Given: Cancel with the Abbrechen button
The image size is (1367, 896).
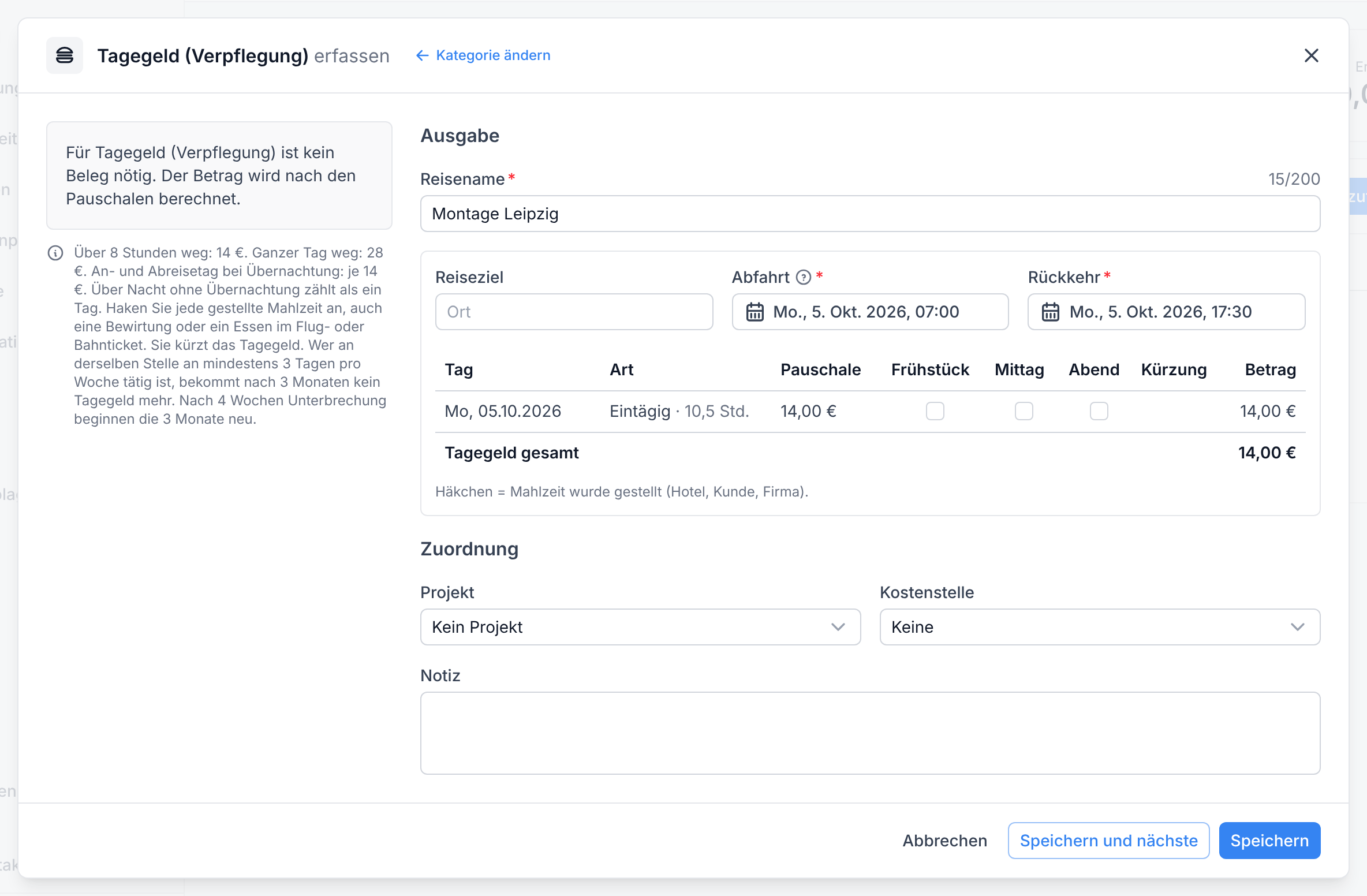Looking at the screenshot, I should 945,841.
